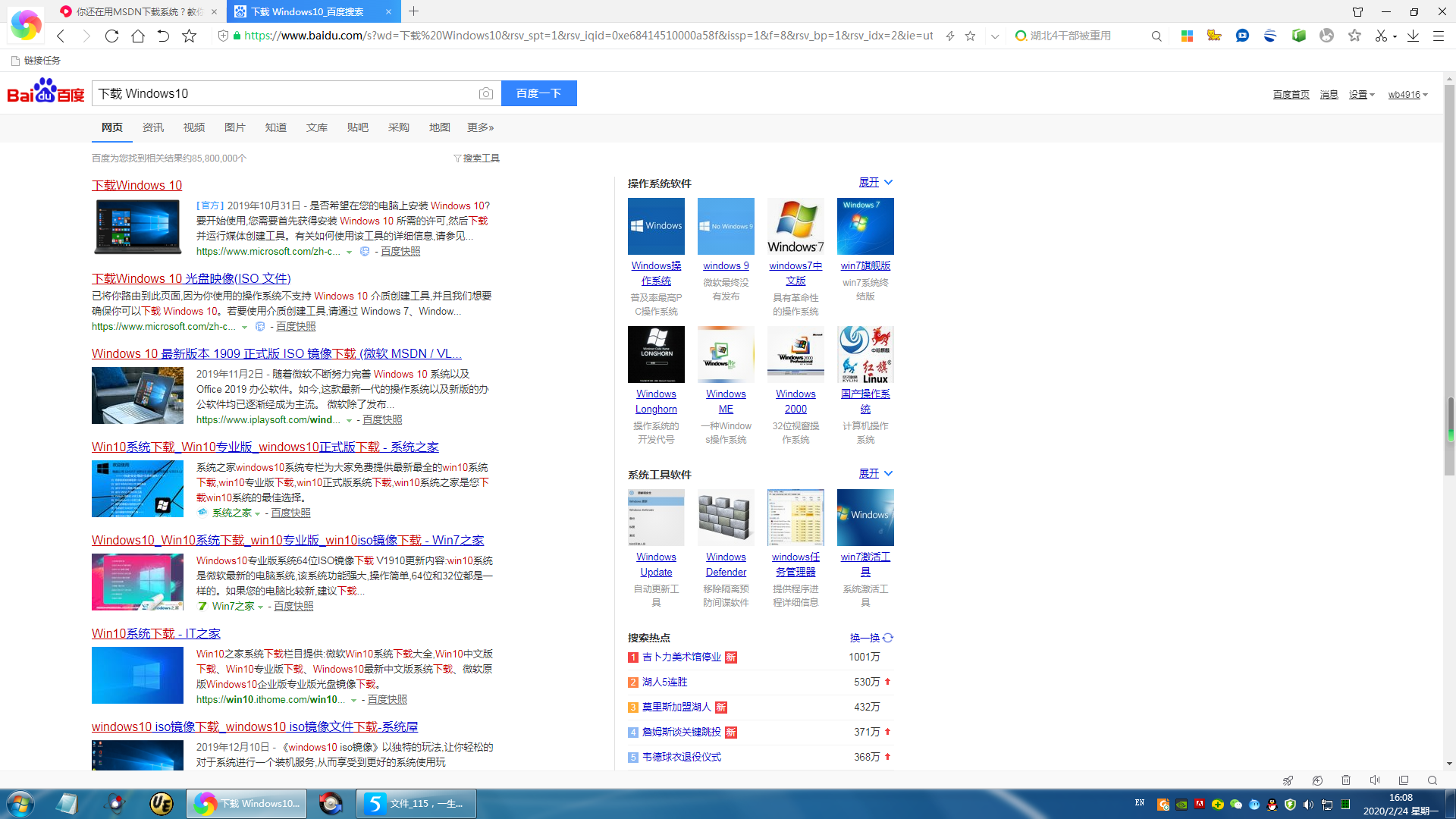This screenshot has height=819, width=1456.
Task: Open the Windows Start button
Action: coord(20,804)
